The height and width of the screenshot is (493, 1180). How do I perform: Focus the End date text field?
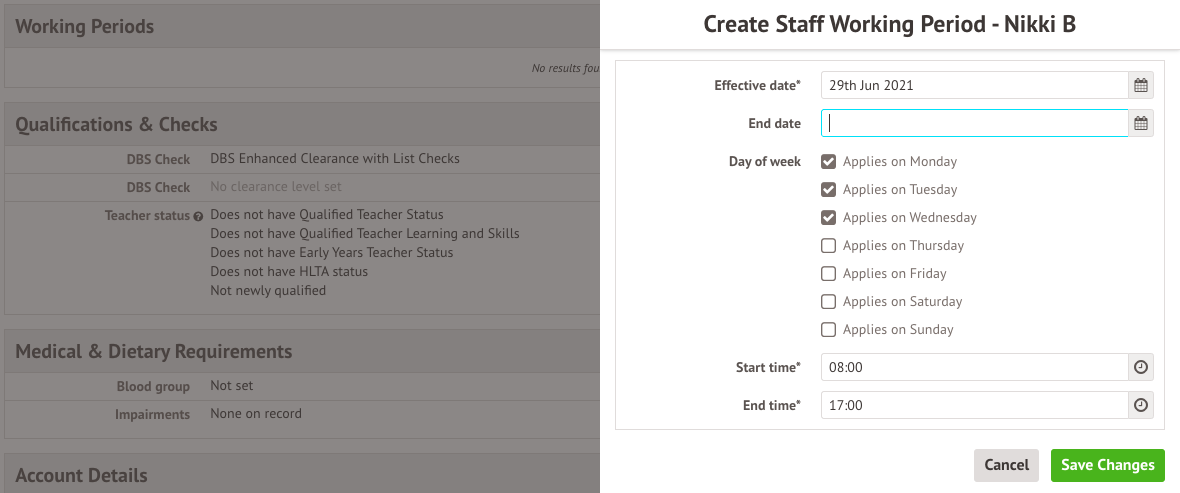click(x=974, y=123)
